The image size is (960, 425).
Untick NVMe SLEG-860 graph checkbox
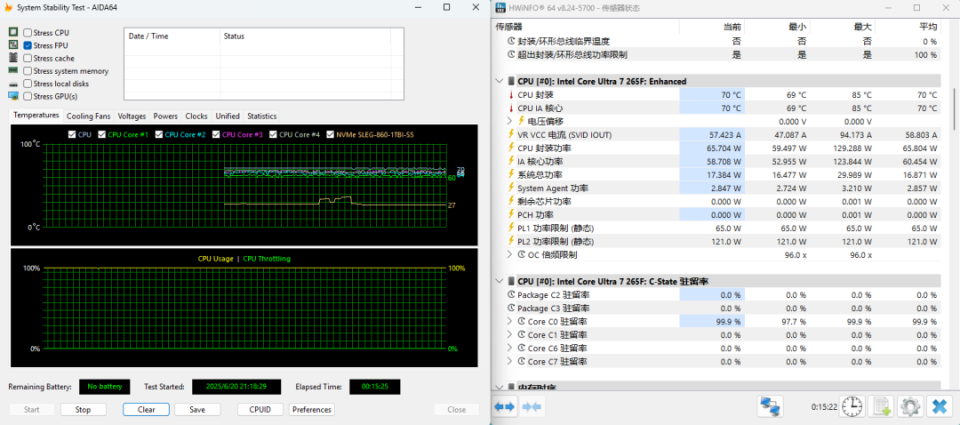coord(331,134)
